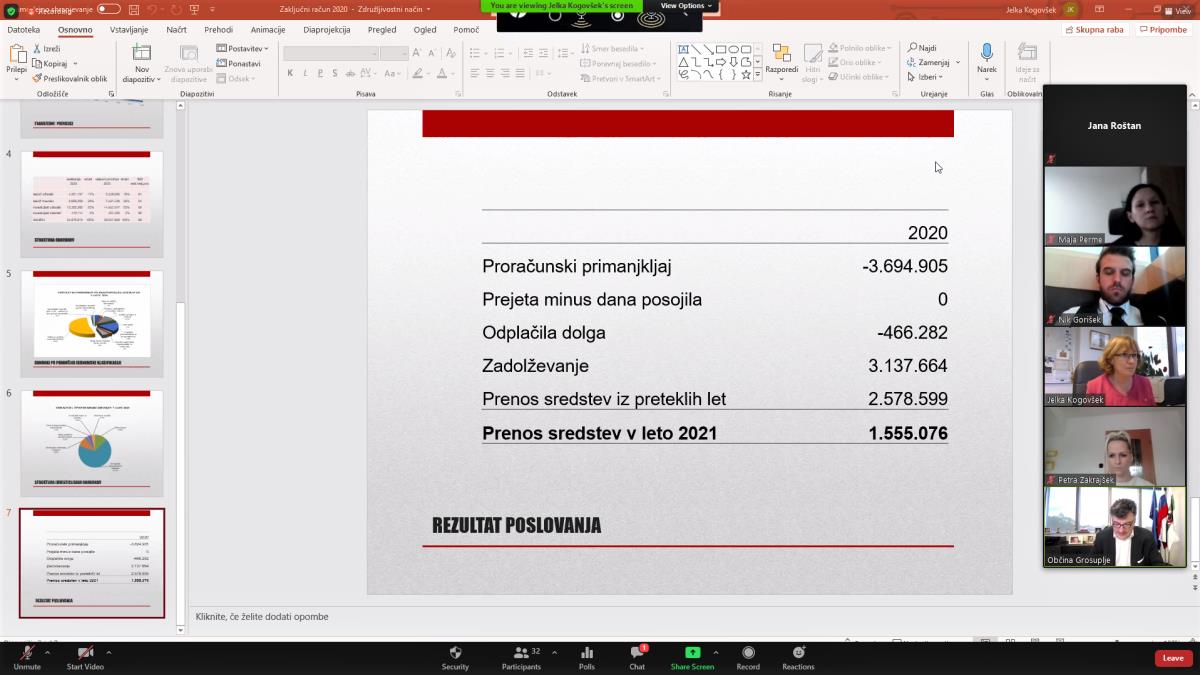Expand video options arrow beside Start Video

pos(108,652)
